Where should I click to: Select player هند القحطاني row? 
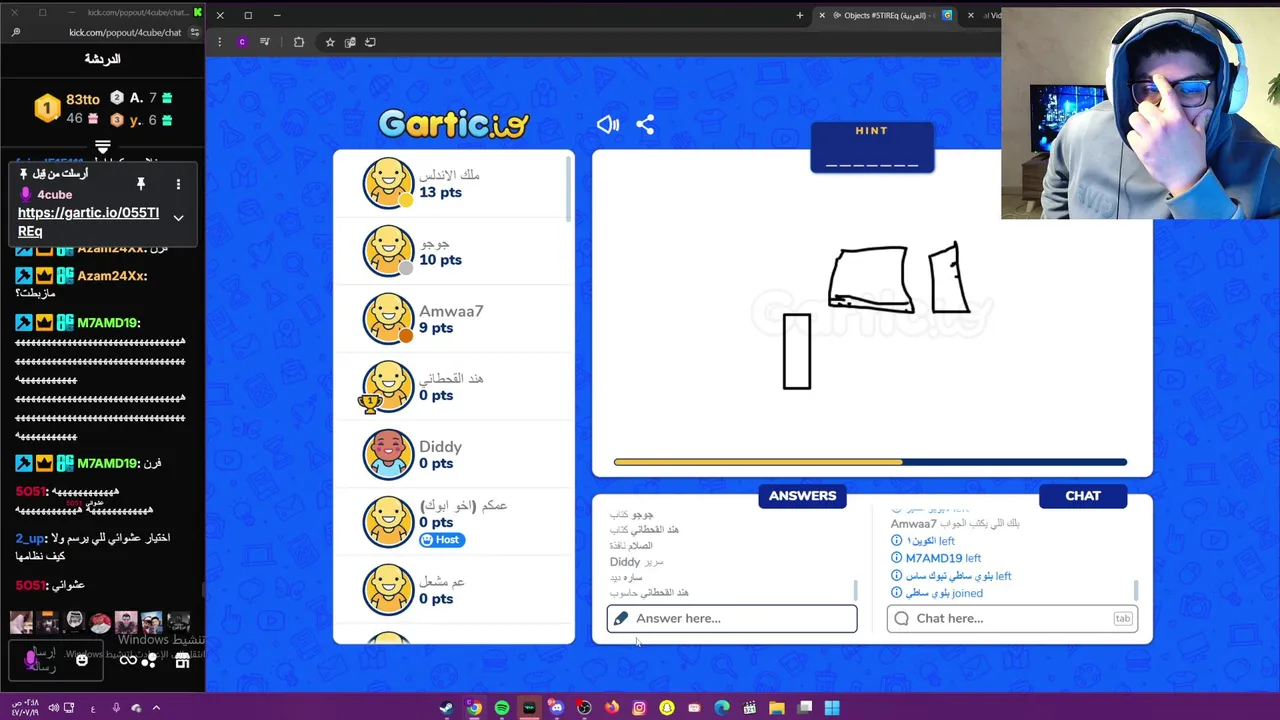click(453, 386)
